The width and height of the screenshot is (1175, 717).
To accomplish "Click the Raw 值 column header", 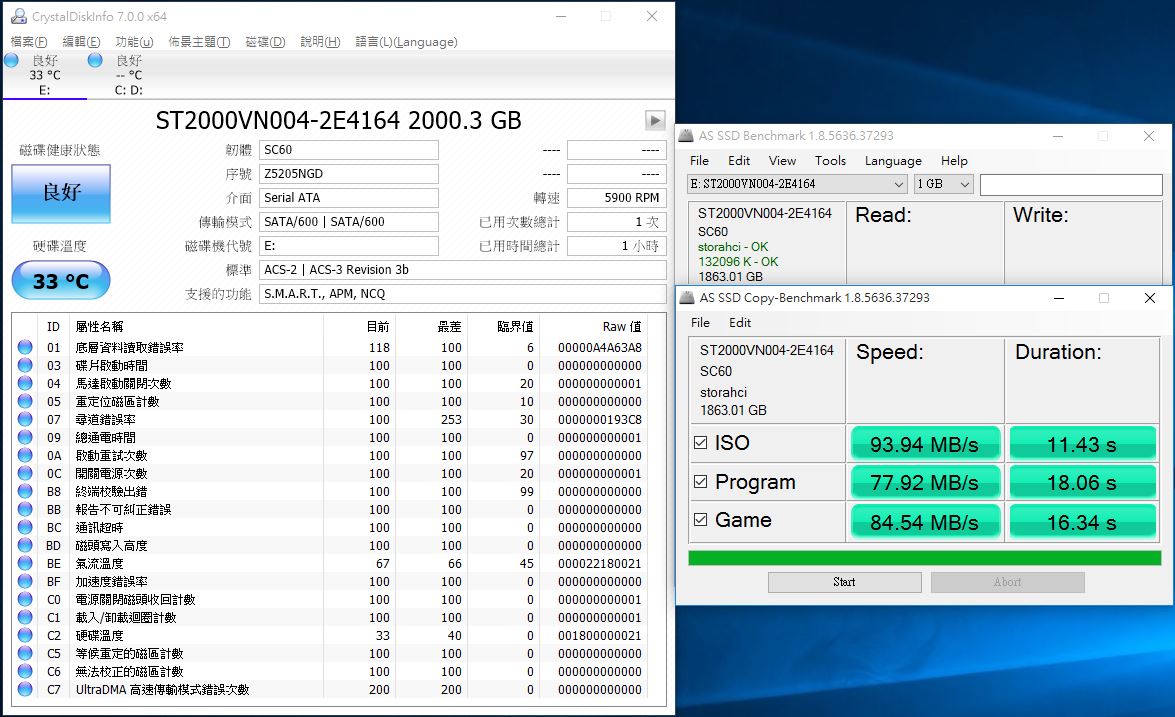I will click(x=622, y=327).
